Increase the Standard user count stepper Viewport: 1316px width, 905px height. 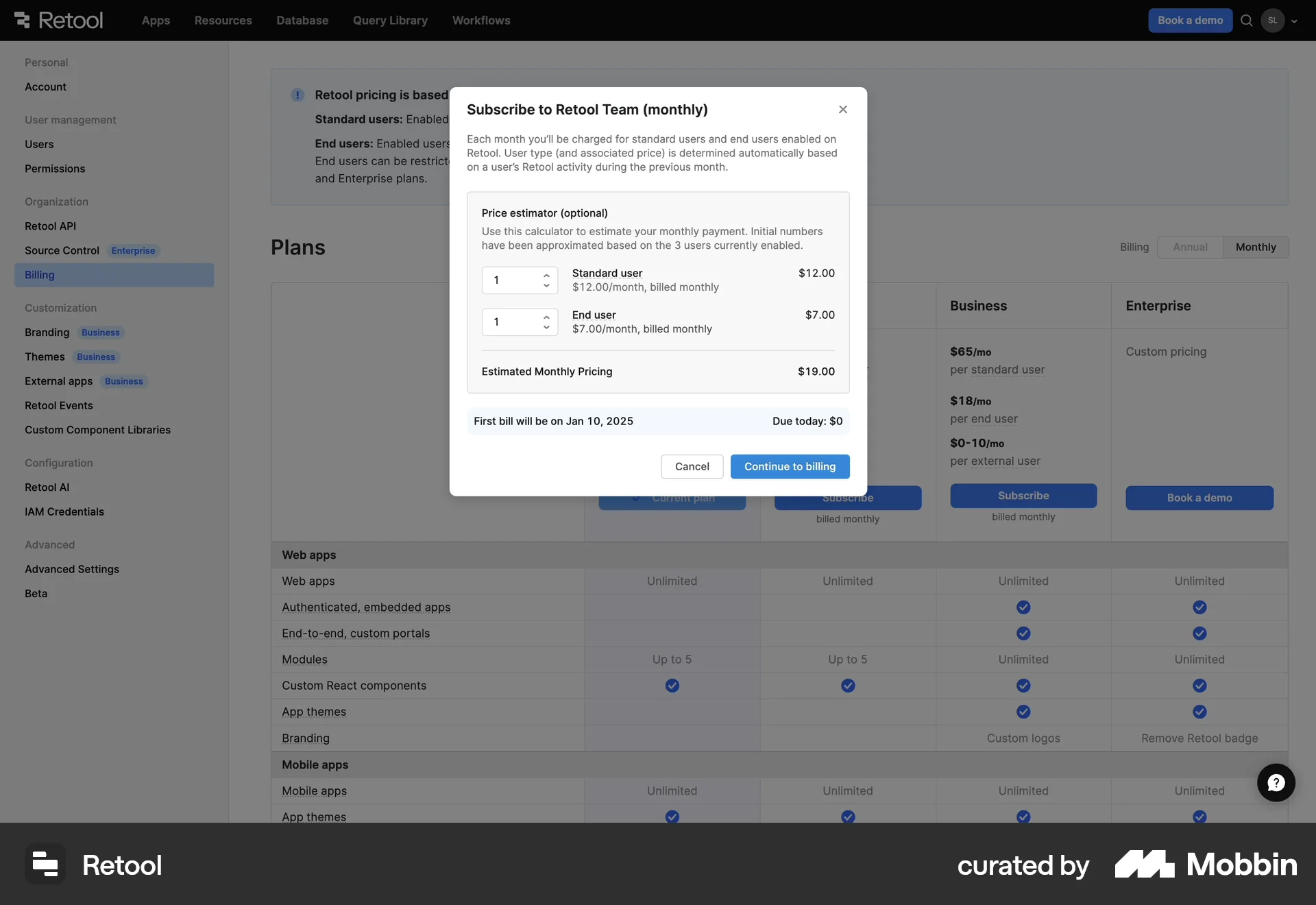click(546, 276)
